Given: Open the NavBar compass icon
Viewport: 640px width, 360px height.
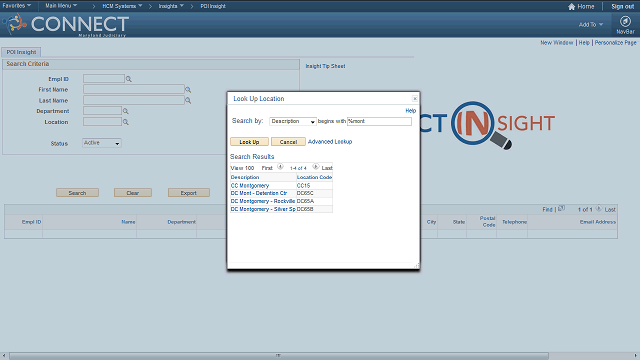Looking at the screenshot, I should point(625,21).
